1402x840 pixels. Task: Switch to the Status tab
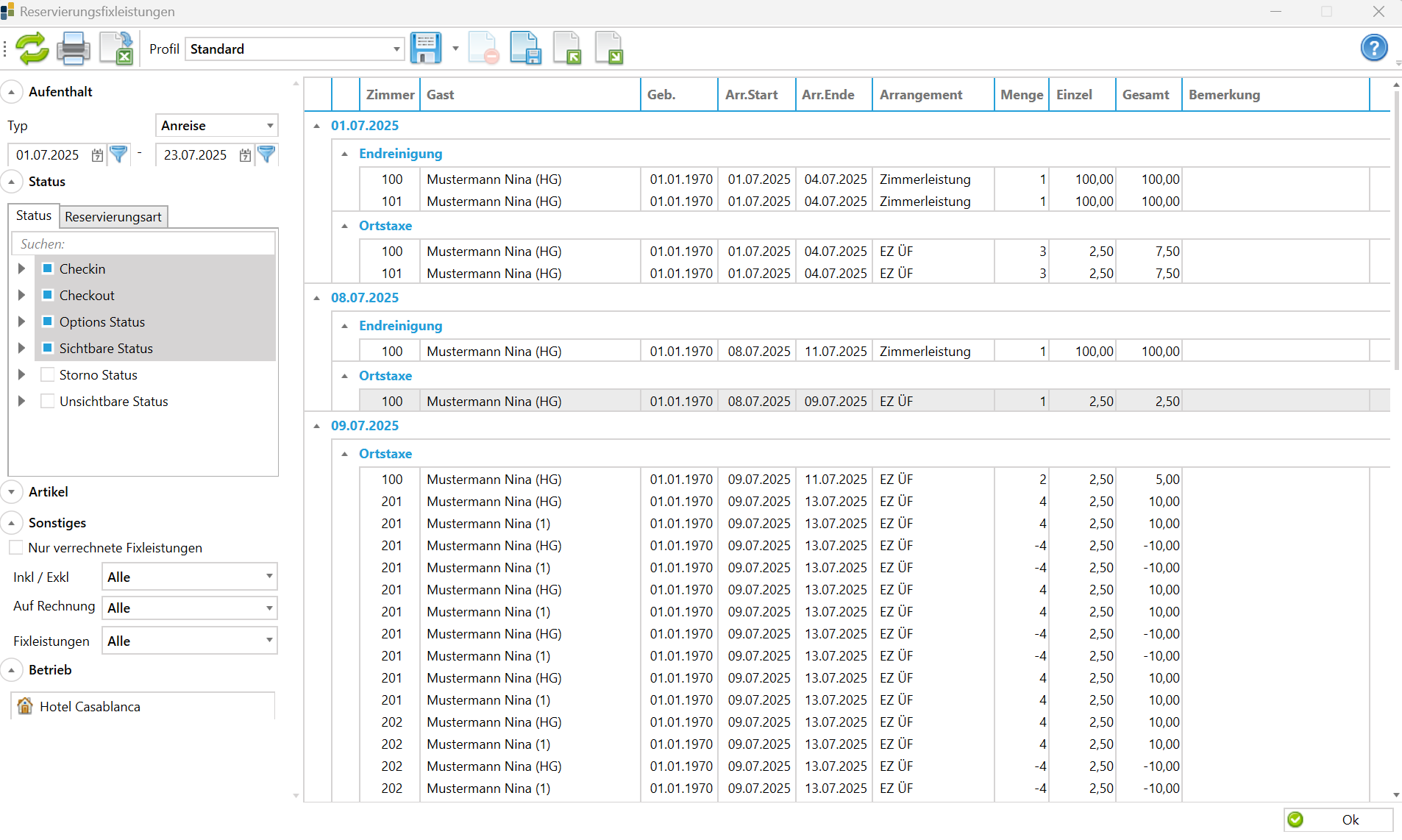34,216
